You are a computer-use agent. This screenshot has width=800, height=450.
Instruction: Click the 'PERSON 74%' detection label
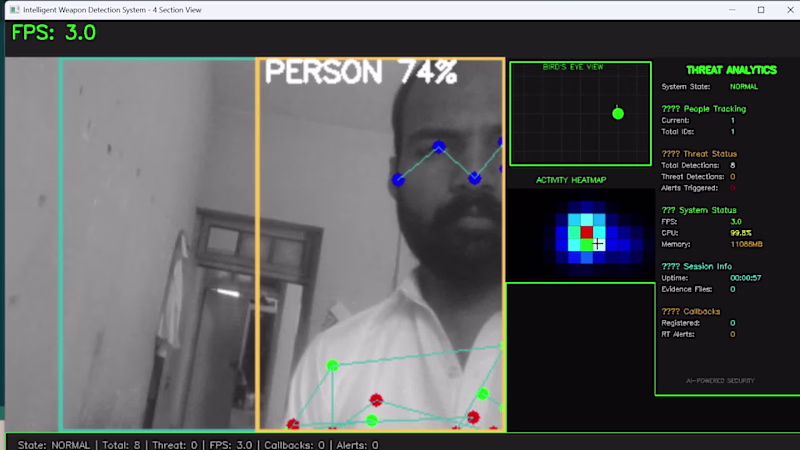pos(361,72)
